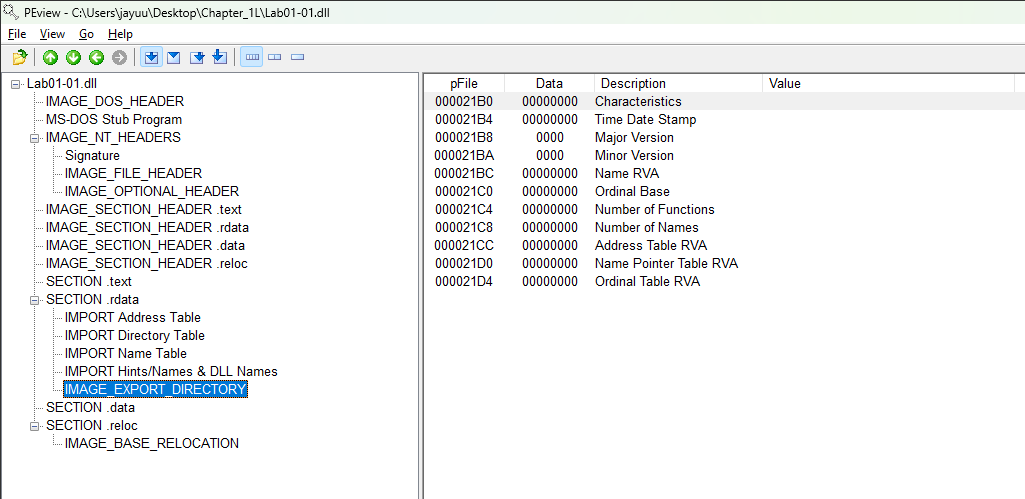Select IMAGE_OPTIONAL_HEADER in the tree
The image size is (1025, 499).
pyautogui.click(x=152, y=192)
